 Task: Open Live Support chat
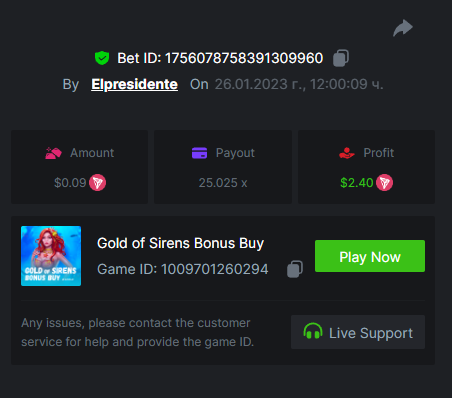[358, 332]
